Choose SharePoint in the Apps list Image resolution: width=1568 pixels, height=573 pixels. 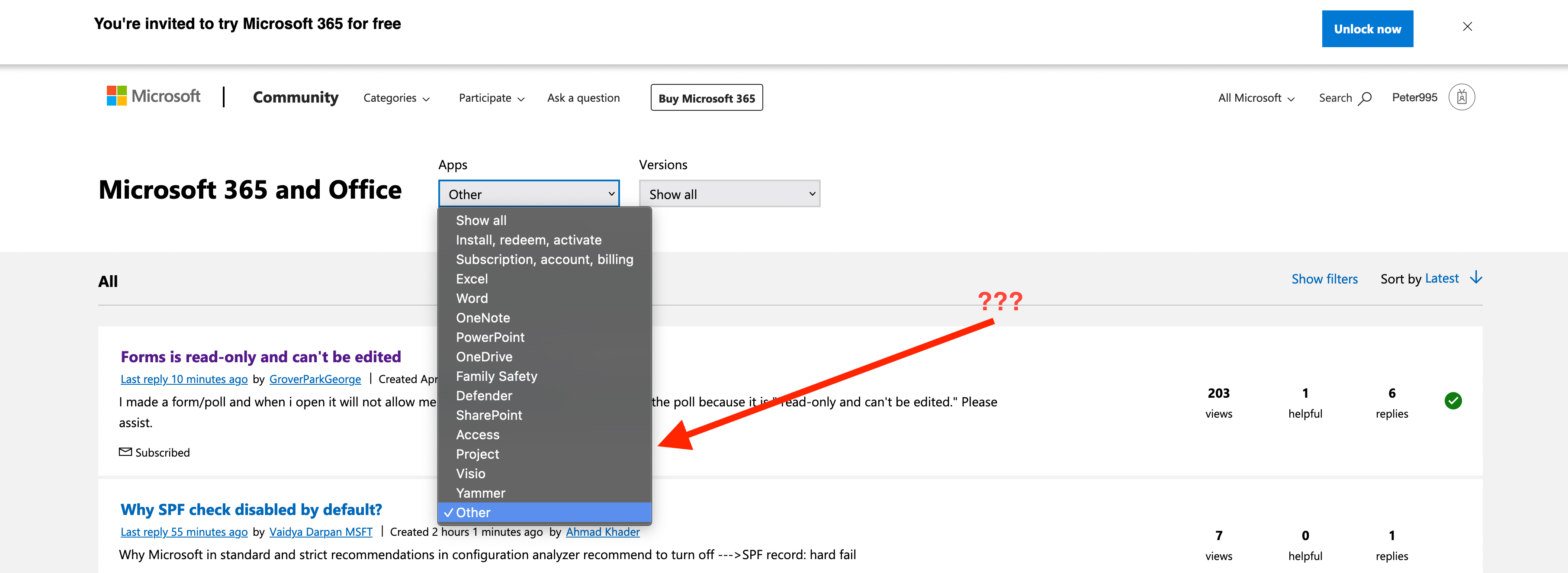click(489, 415)
